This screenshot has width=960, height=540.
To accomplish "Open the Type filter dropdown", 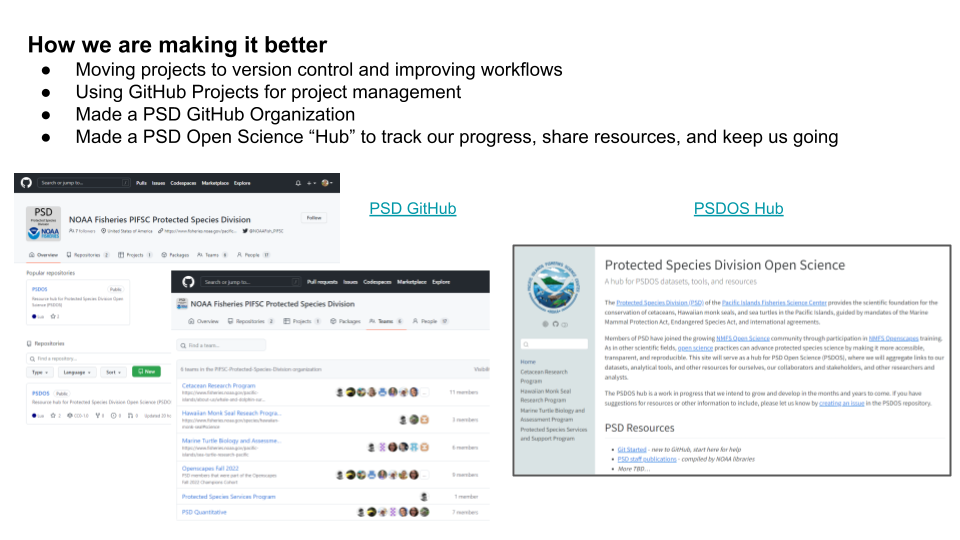I will [x=40, y=372].
